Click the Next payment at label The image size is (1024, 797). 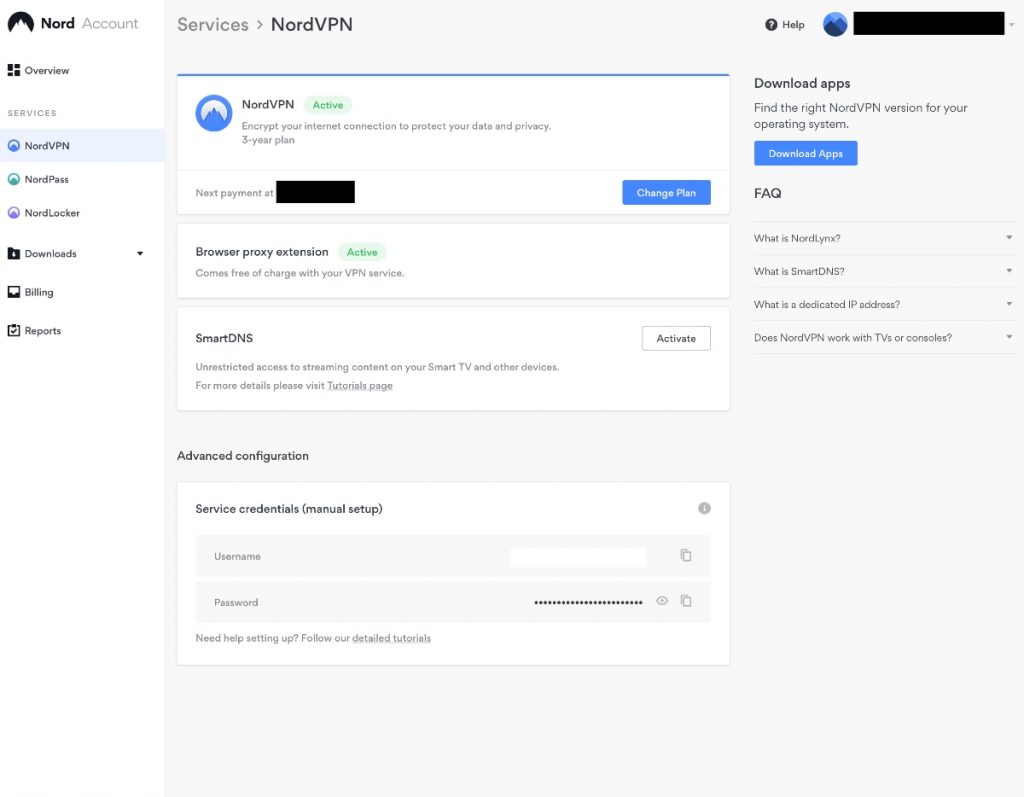234,193
